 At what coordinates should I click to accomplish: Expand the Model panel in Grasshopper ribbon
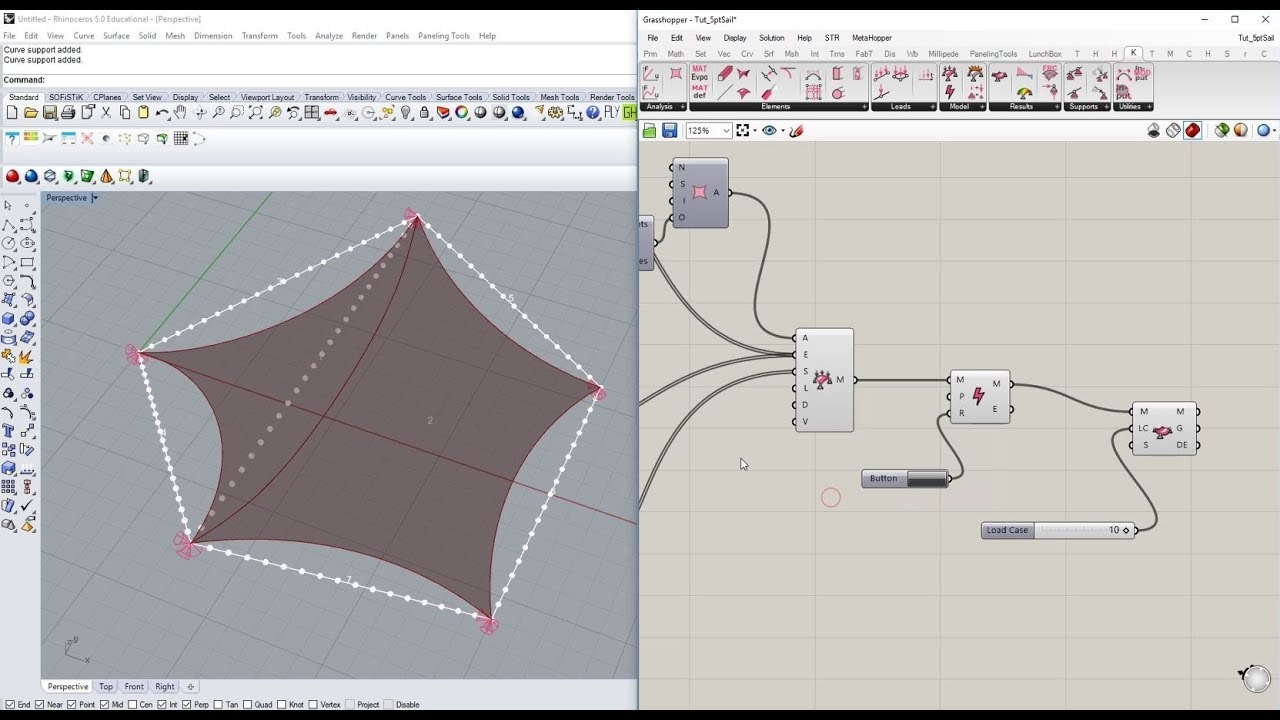[x=981, y=106]
